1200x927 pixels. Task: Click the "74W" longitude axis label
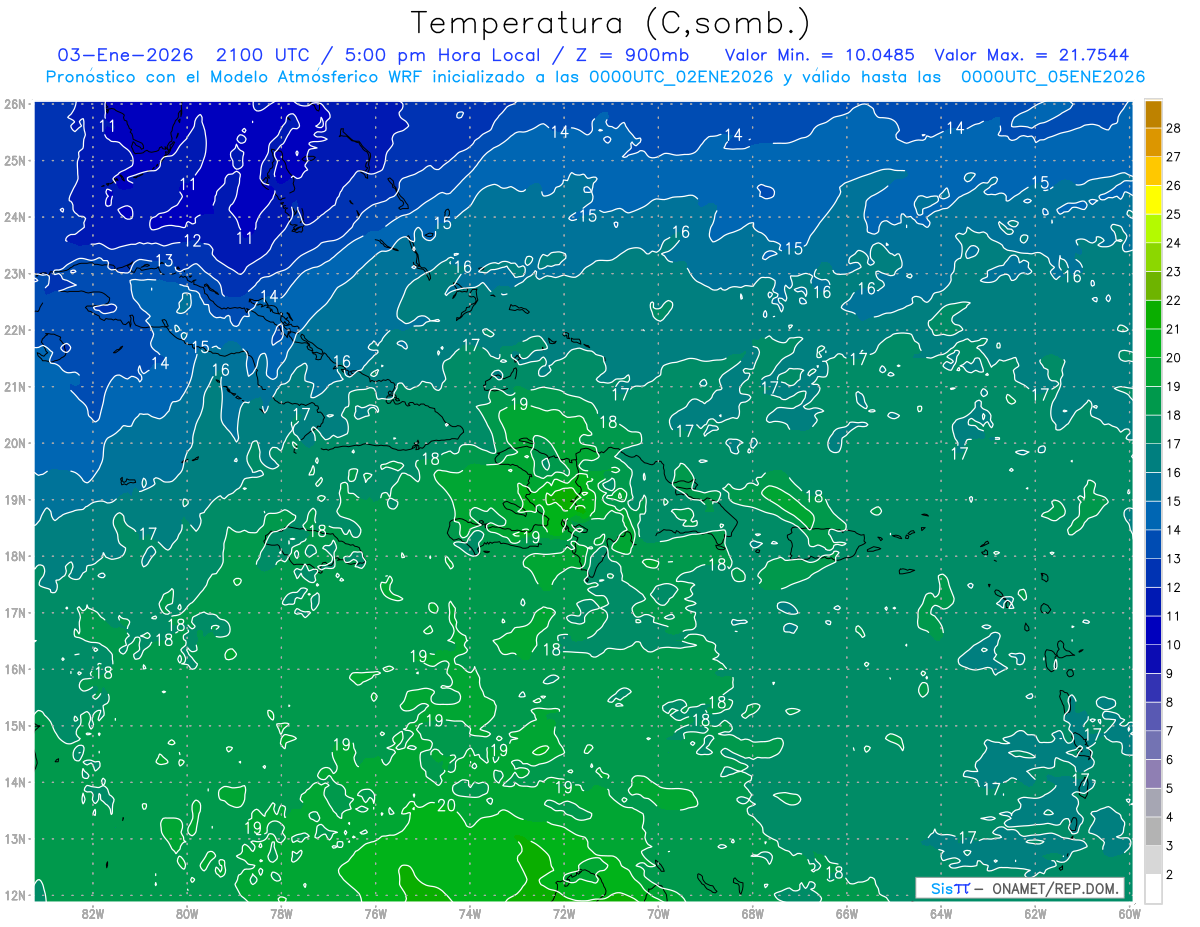470,913
